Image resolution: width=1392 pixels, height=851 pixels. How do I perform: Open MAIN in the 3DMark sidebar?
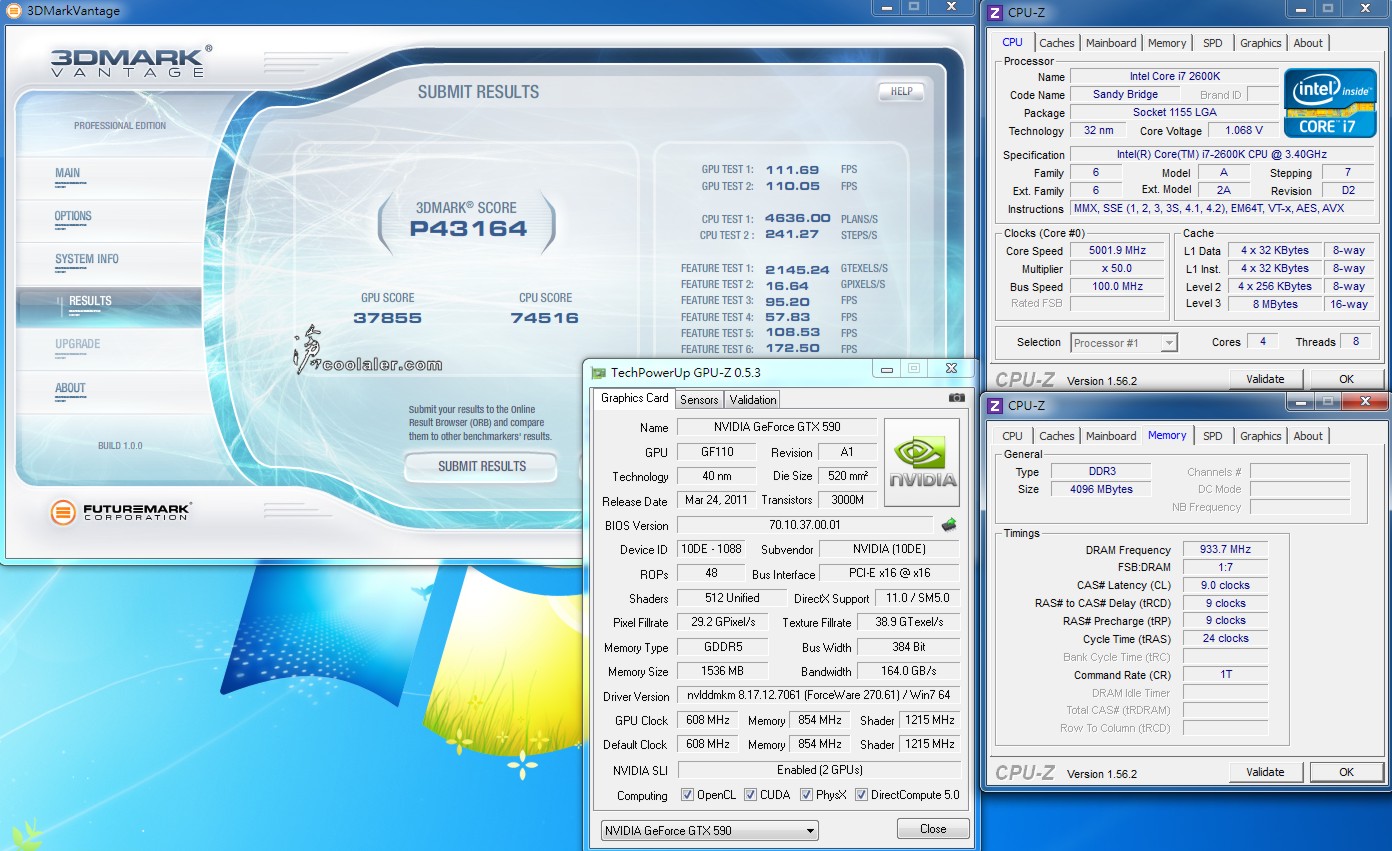click(x=67, y=173)
